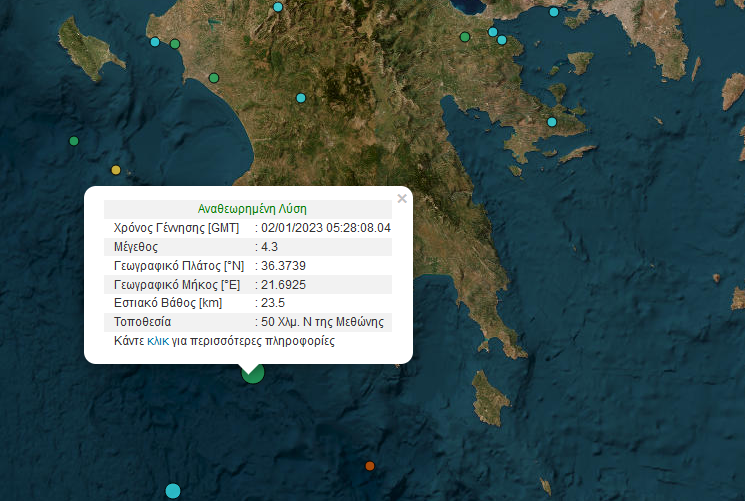Click the large green epicenter marker below popup
Viewport: 745px width, 501px height.
[253, 372]
